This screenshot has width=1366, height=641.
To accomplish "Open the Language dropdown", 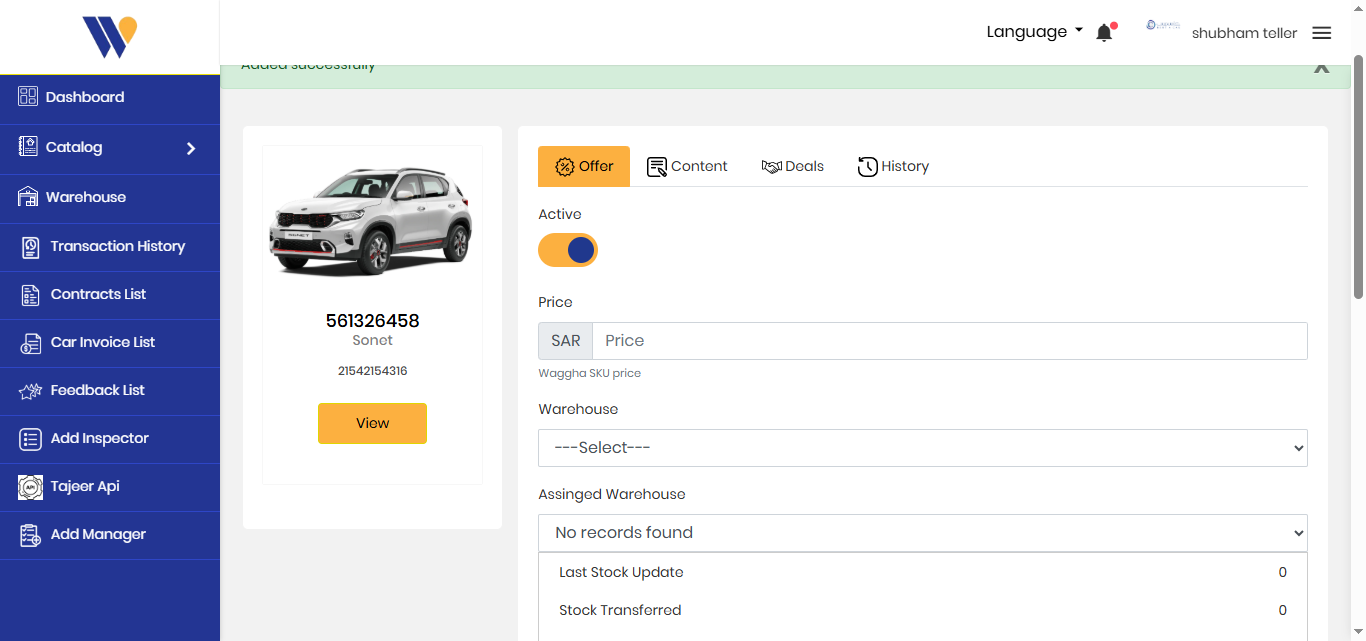I will 1034,31.
